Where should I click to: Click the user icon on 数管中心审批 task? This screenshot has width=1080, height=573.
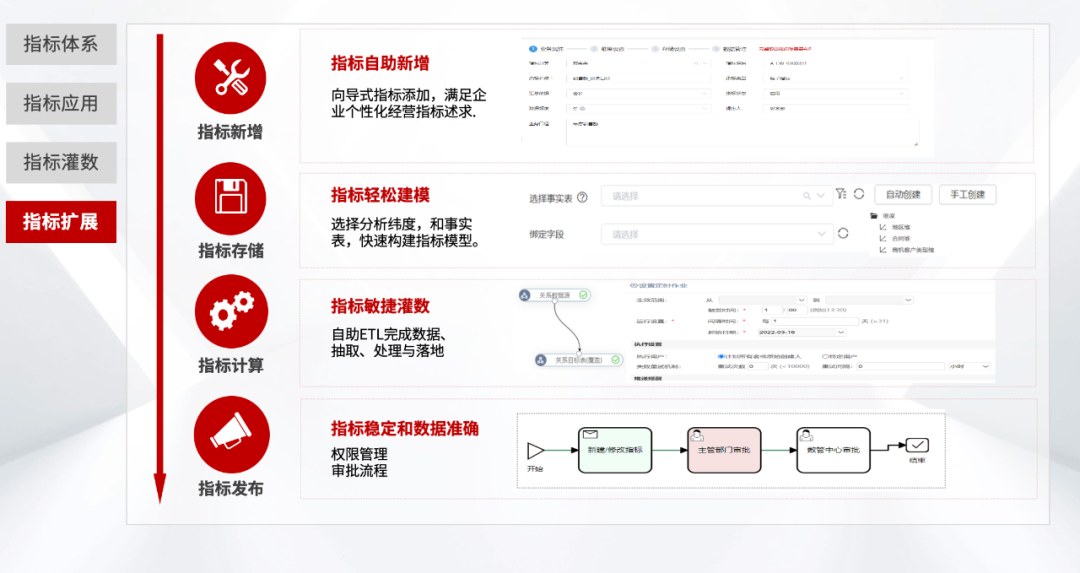pyautogui.click(x=806, y=435)
